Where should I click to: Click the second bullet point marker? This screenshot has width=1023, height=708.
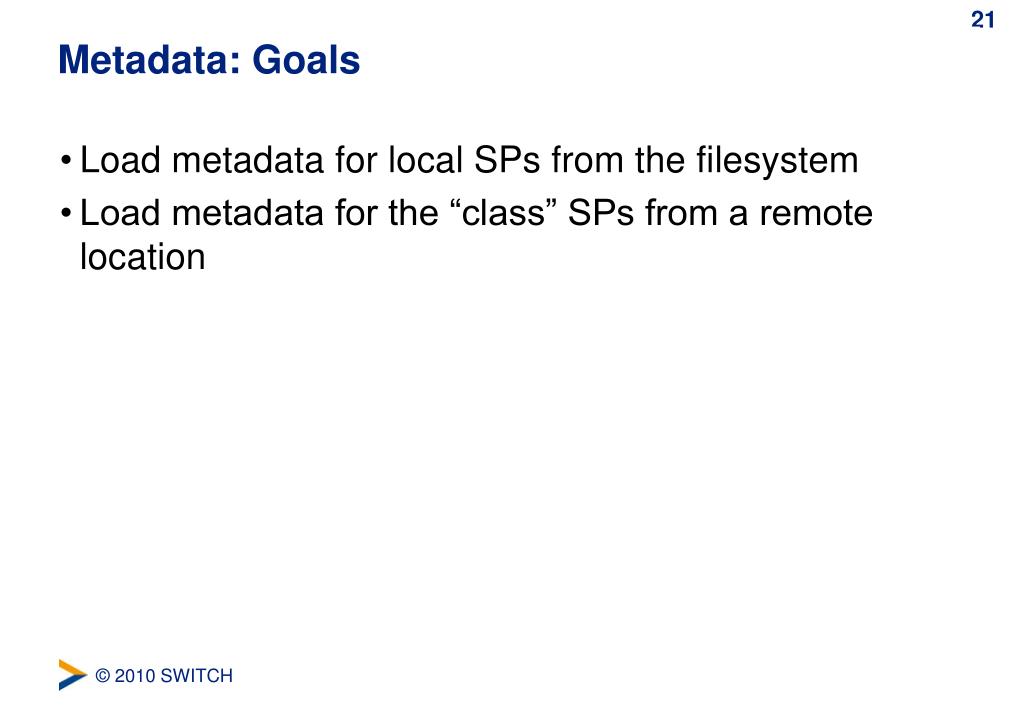point(66,213)
